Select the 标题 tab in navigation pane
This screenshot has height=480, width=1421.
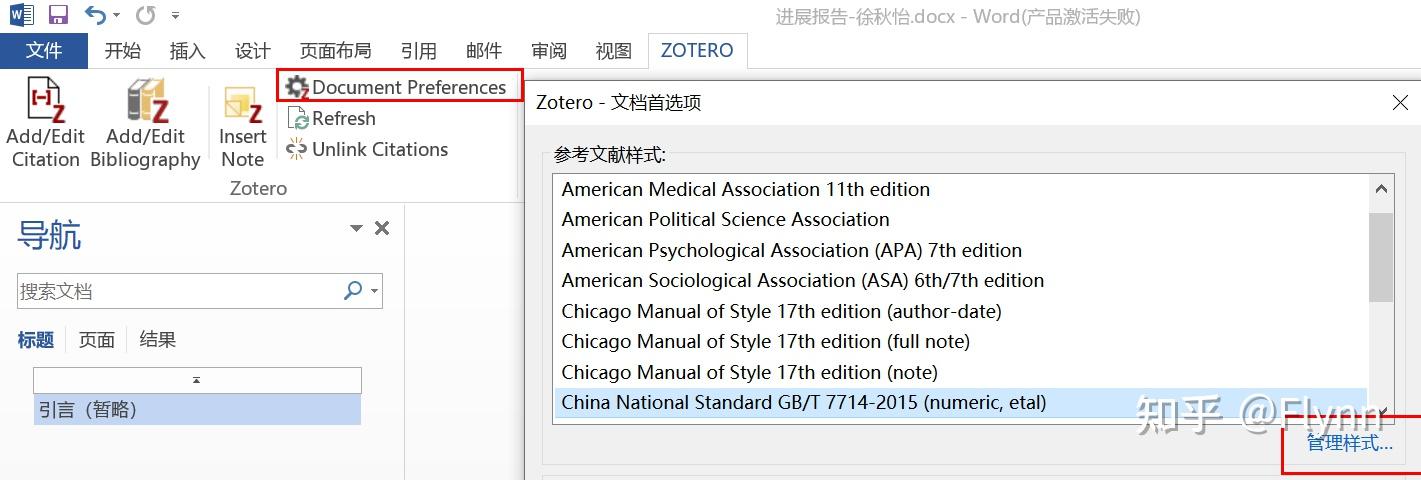click(x=36, y=340)
